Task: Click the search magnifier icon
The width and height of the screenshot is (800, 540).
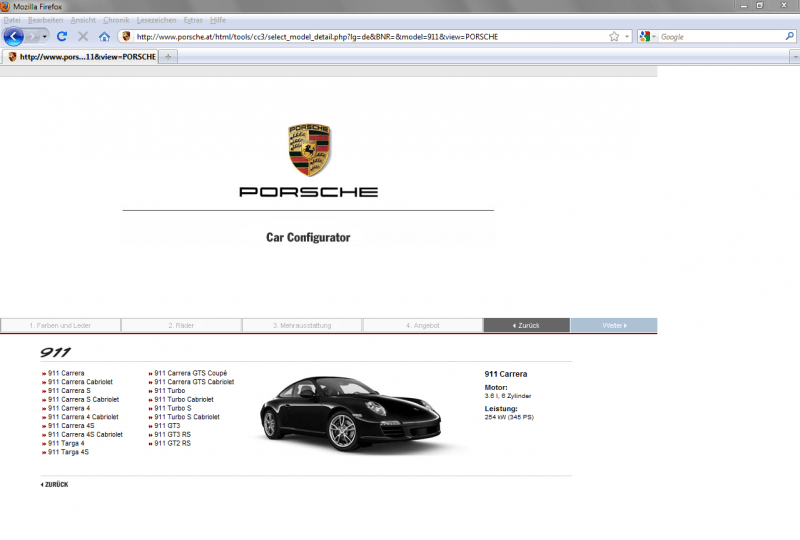Action: coord(789,37)
